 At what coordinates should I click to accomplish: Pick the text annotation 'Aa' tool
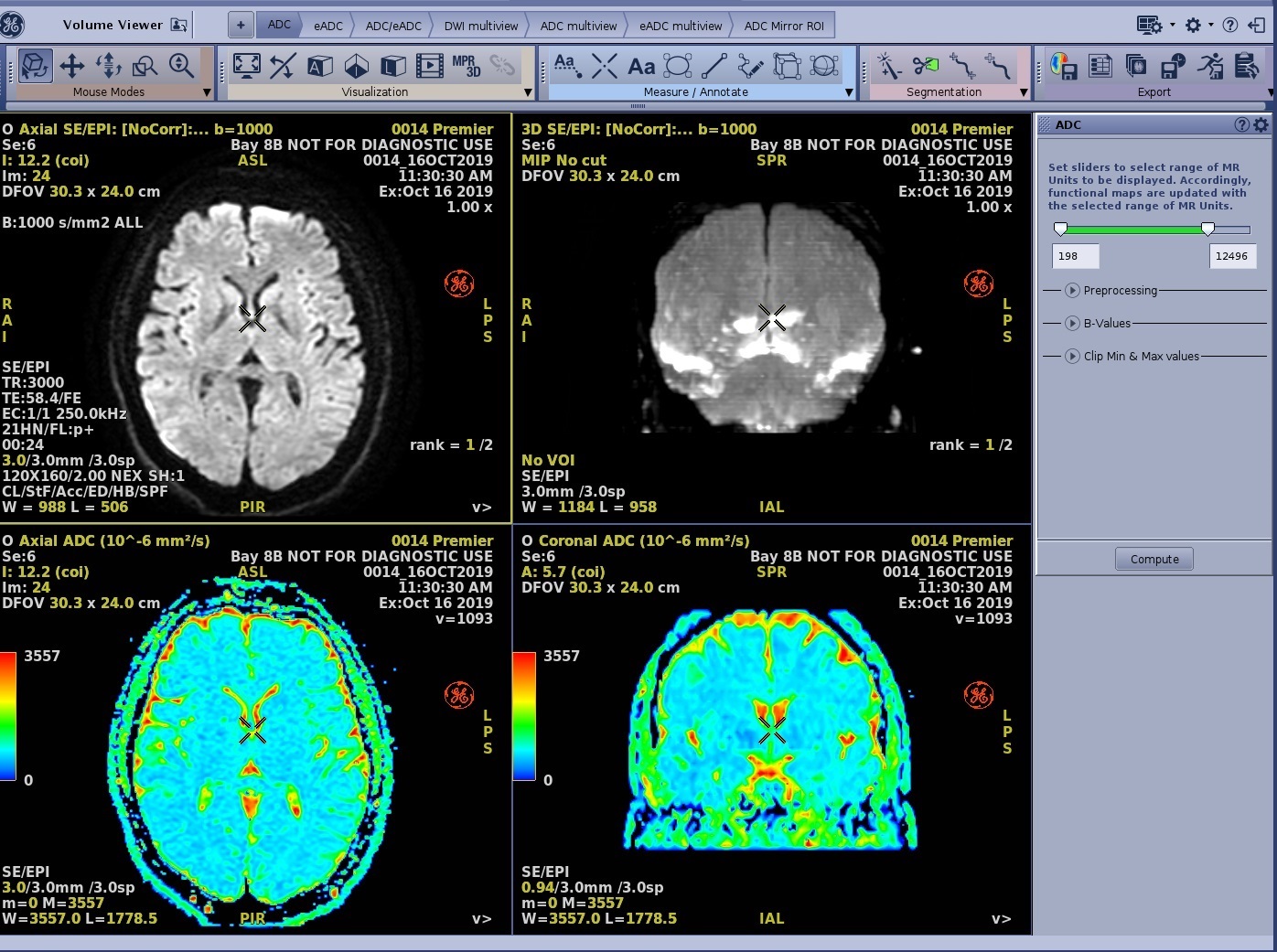(x=641, y=66)
